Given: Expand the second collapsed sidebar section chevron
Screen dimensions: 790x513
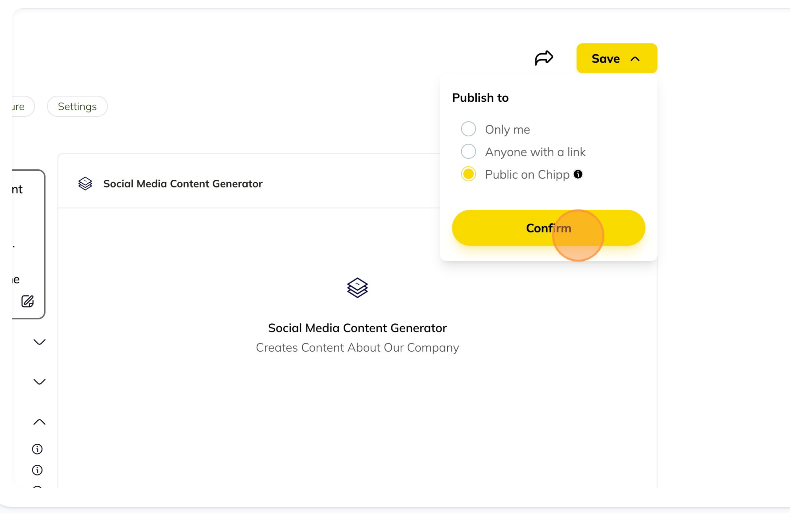Looking at the screenshot, I should coord(39,382).
